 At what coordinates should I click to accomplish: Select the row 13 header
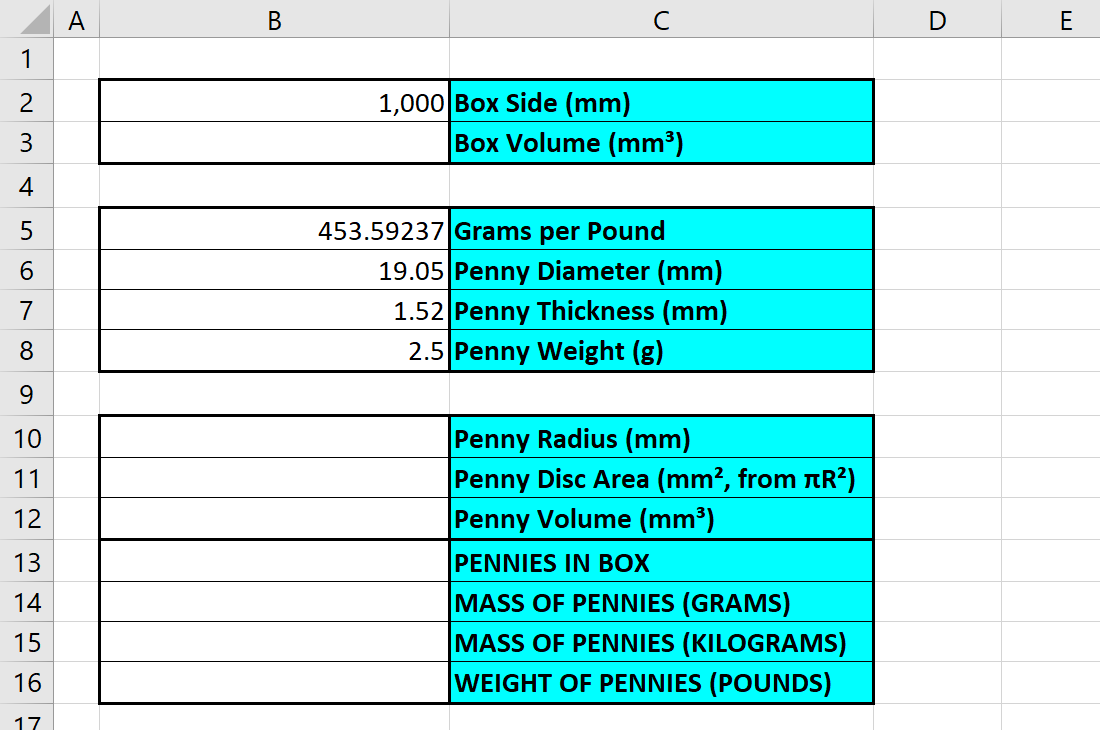click(x=26, y=562)
